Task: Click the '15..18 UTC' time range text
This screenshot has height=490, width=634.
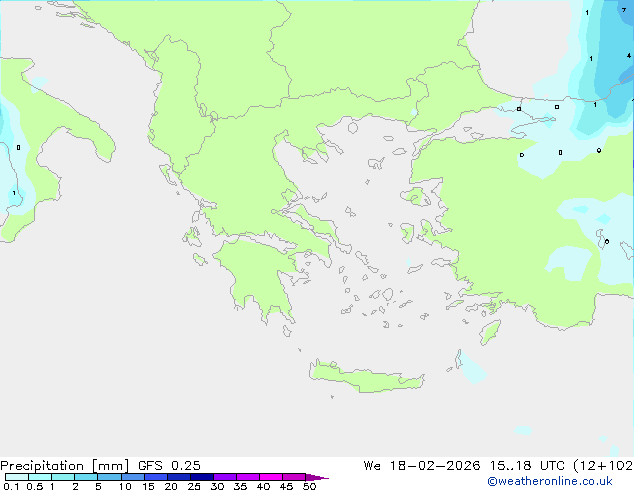Action: (x=527, y=466)
